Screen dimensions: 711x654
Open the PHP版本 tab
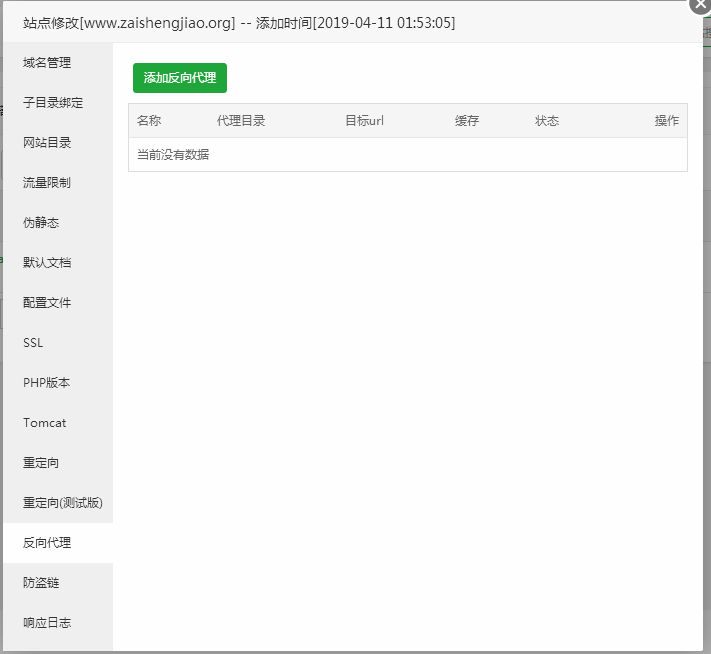click(58, 383)
